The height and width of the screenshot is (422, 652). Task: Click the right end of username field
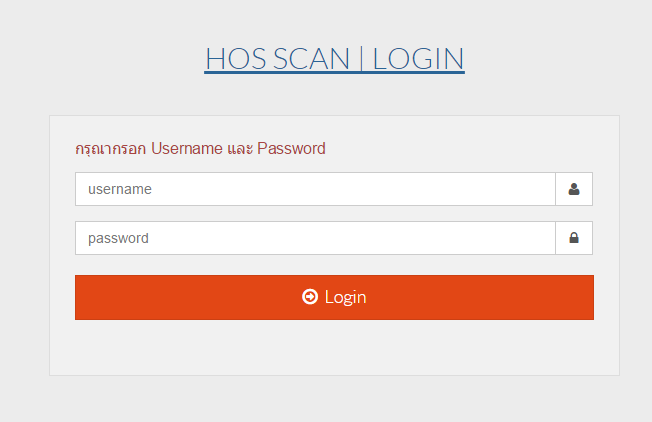tap(545, 189)
